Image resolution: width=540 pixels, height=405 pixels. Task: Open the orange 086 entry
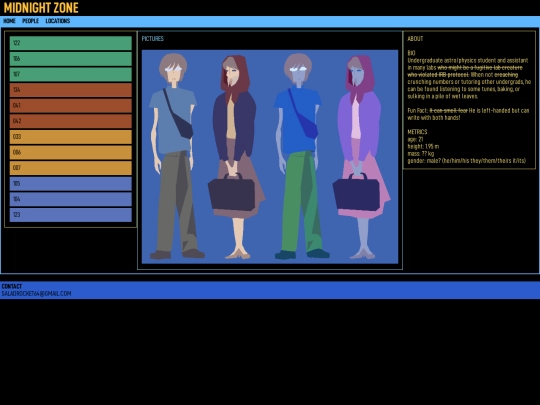tap(71, 152)
